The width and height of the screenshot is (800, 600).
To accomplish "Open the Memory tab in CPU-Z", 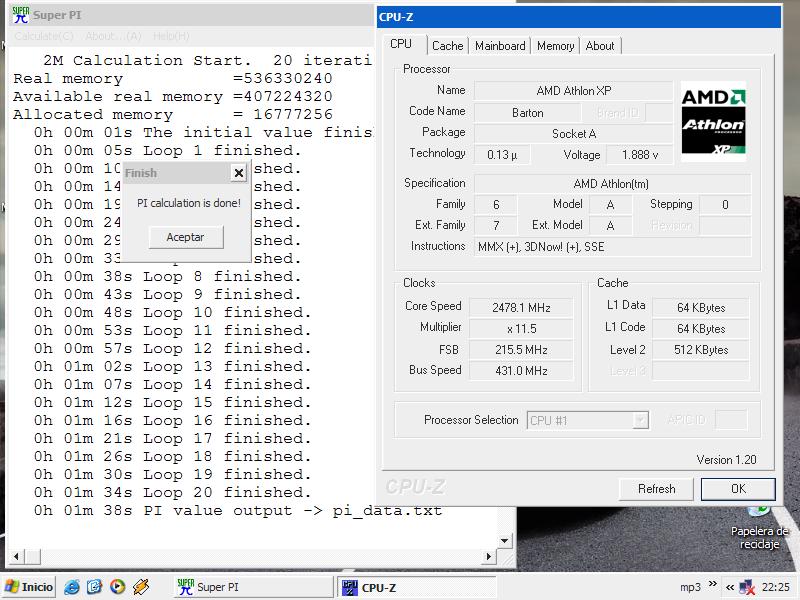I will pos(555,46).
